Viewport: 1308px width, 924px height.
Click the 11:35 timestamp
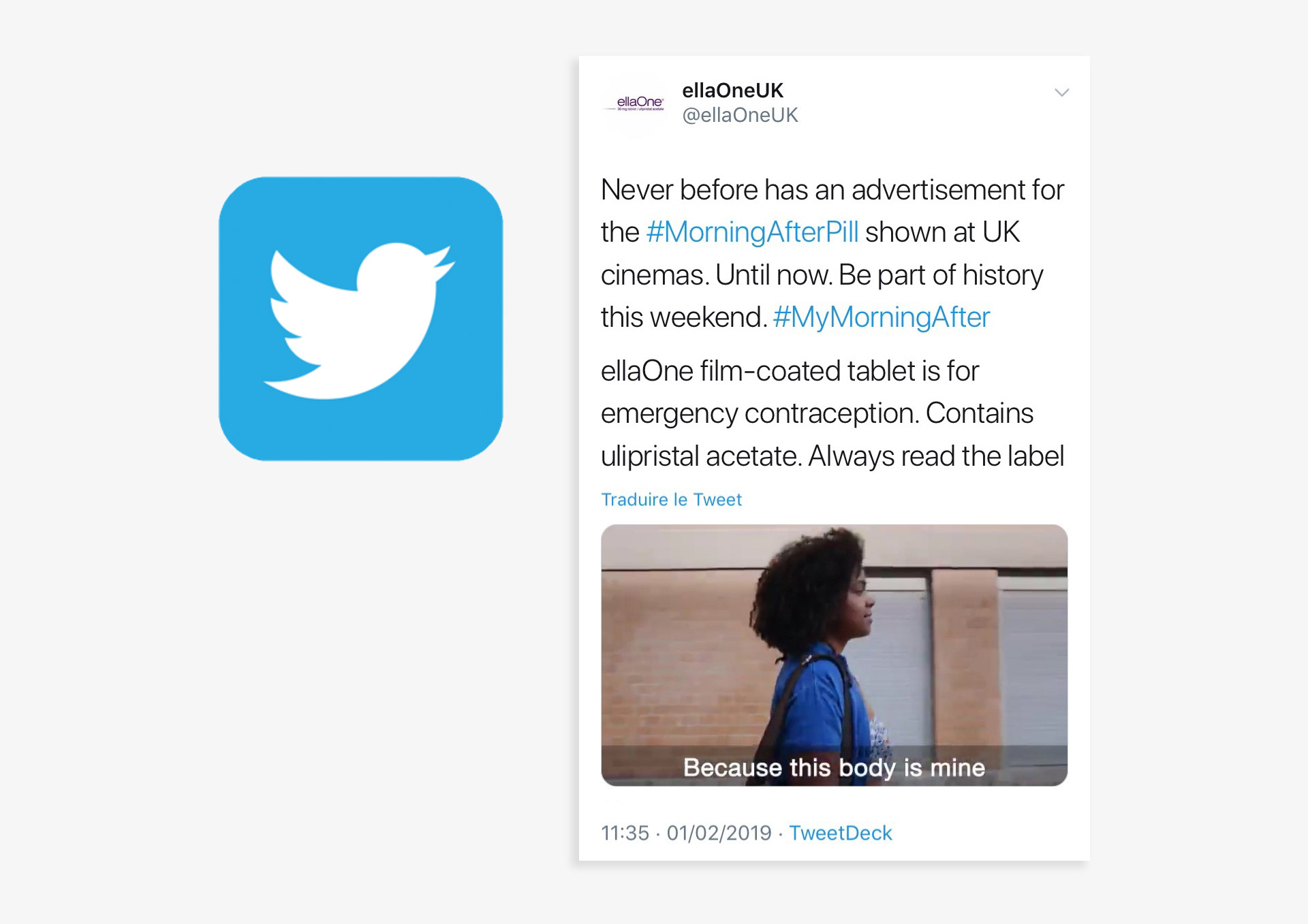625,833
